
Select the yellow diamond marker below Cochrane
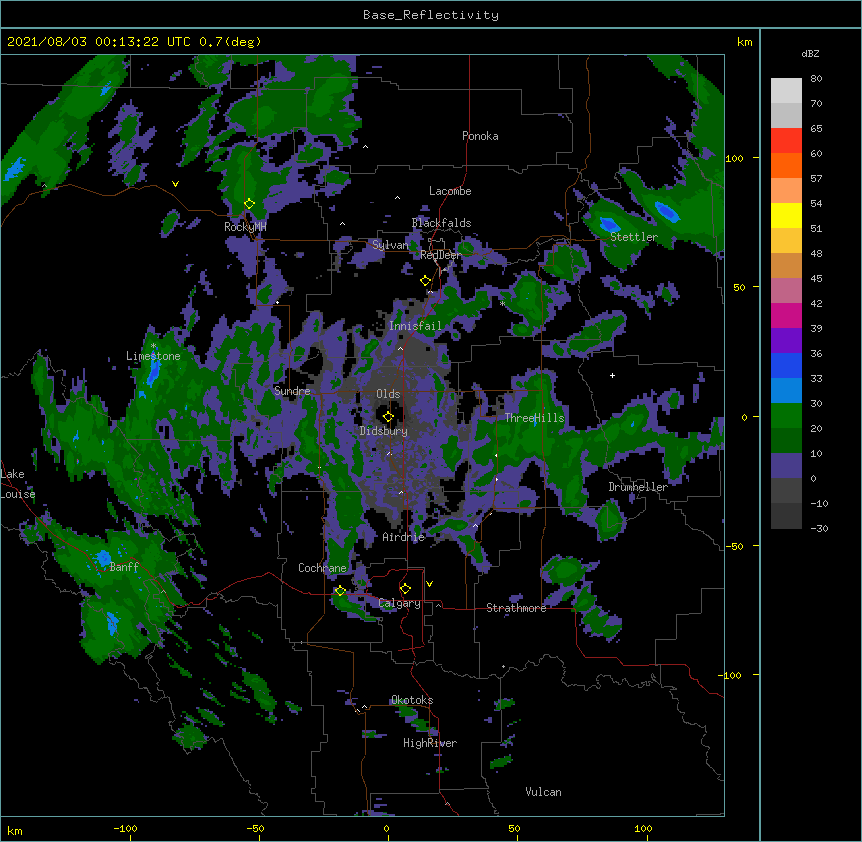340,591
